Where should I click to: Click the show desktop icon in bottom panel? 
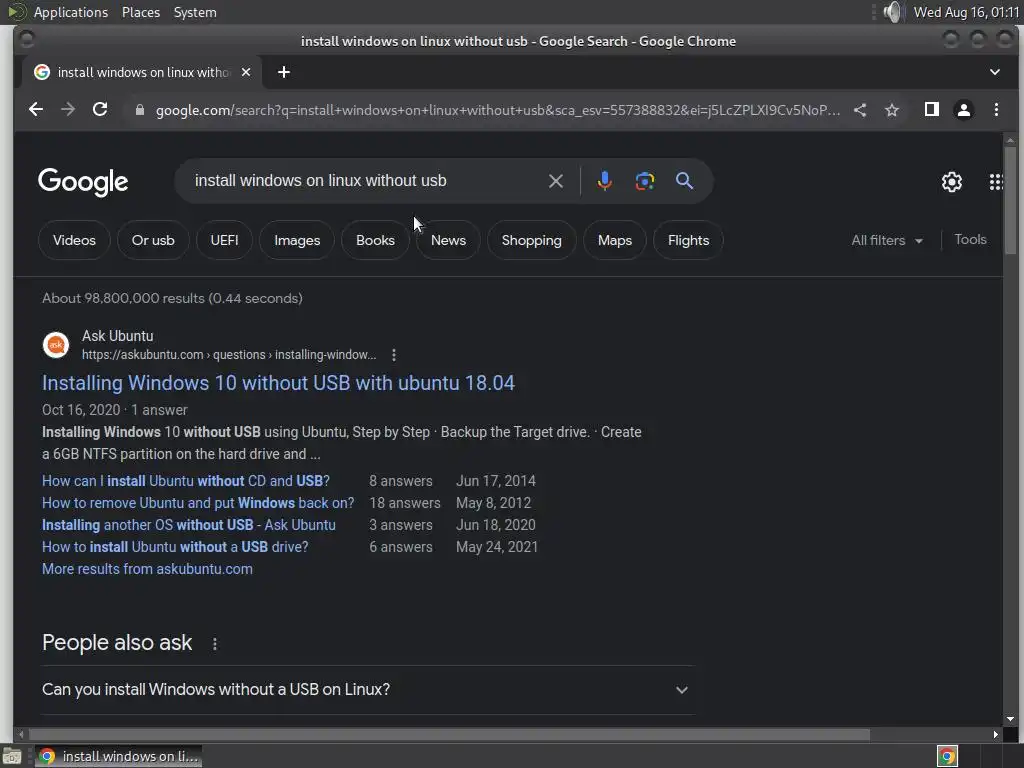(12, 756)
